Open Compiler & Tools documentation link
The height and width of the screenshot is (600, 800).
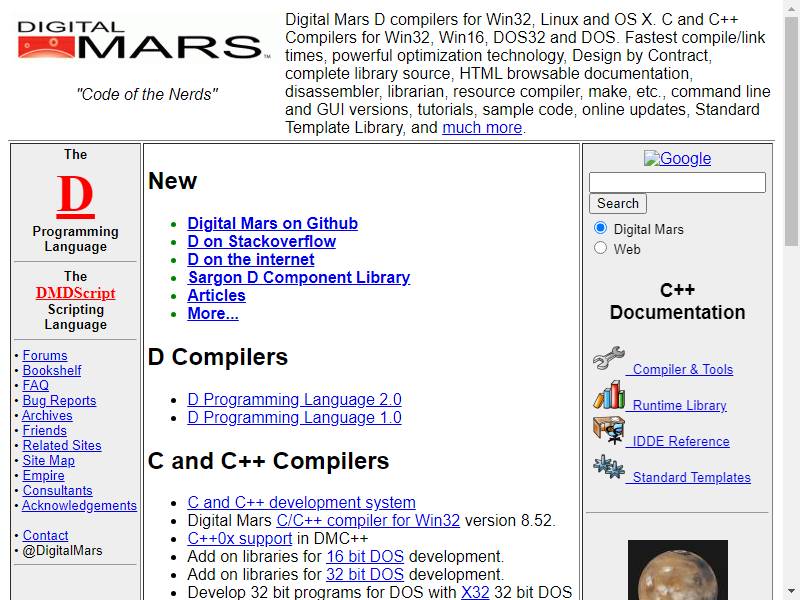pos(683,369)
